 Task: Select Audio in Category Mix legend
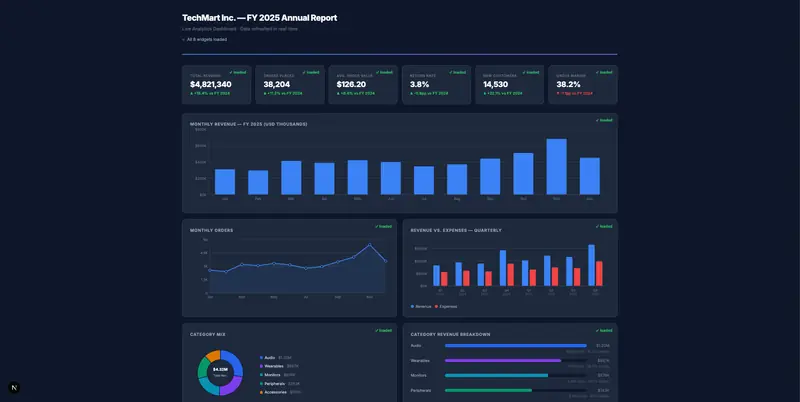click(276, 358)
